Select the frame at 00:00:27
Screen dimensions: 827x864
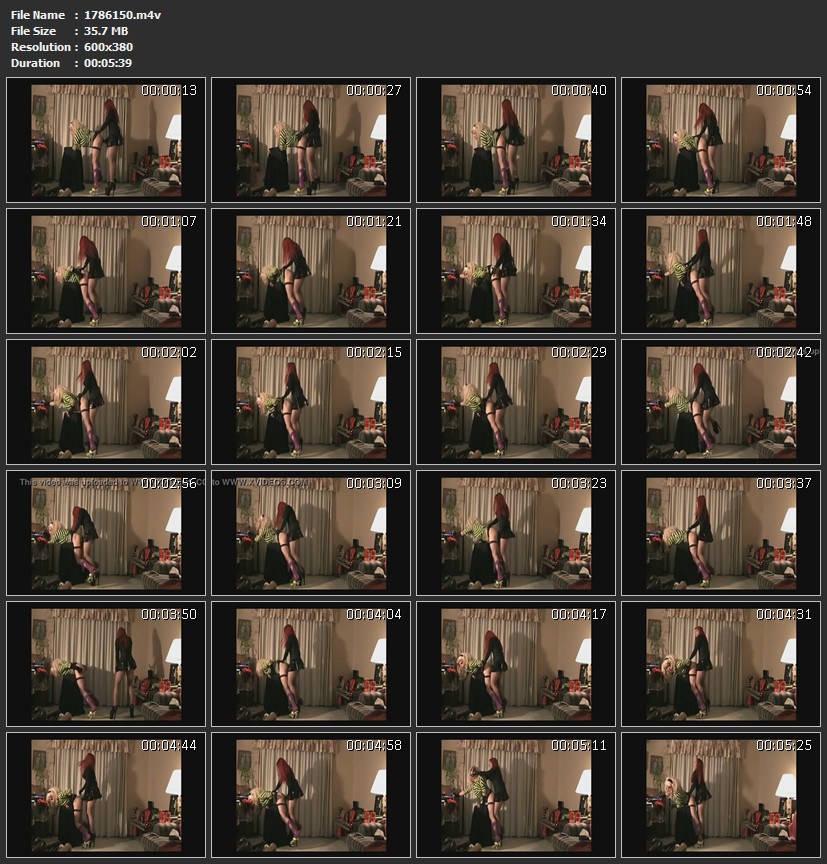pos(311,140)
